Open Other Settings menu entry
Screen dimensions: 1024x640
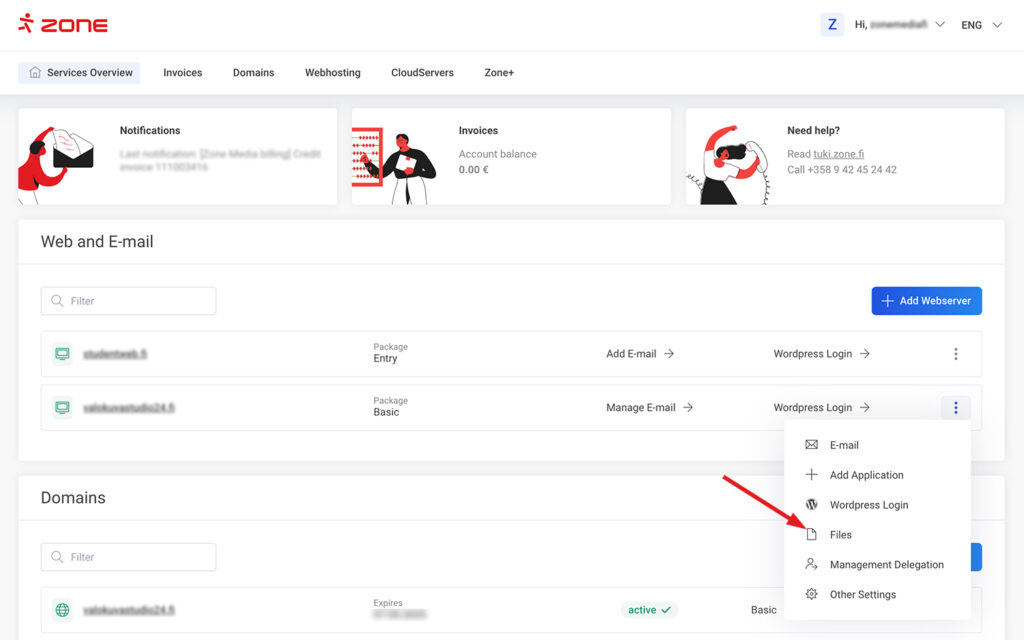(x=862, y=595)
